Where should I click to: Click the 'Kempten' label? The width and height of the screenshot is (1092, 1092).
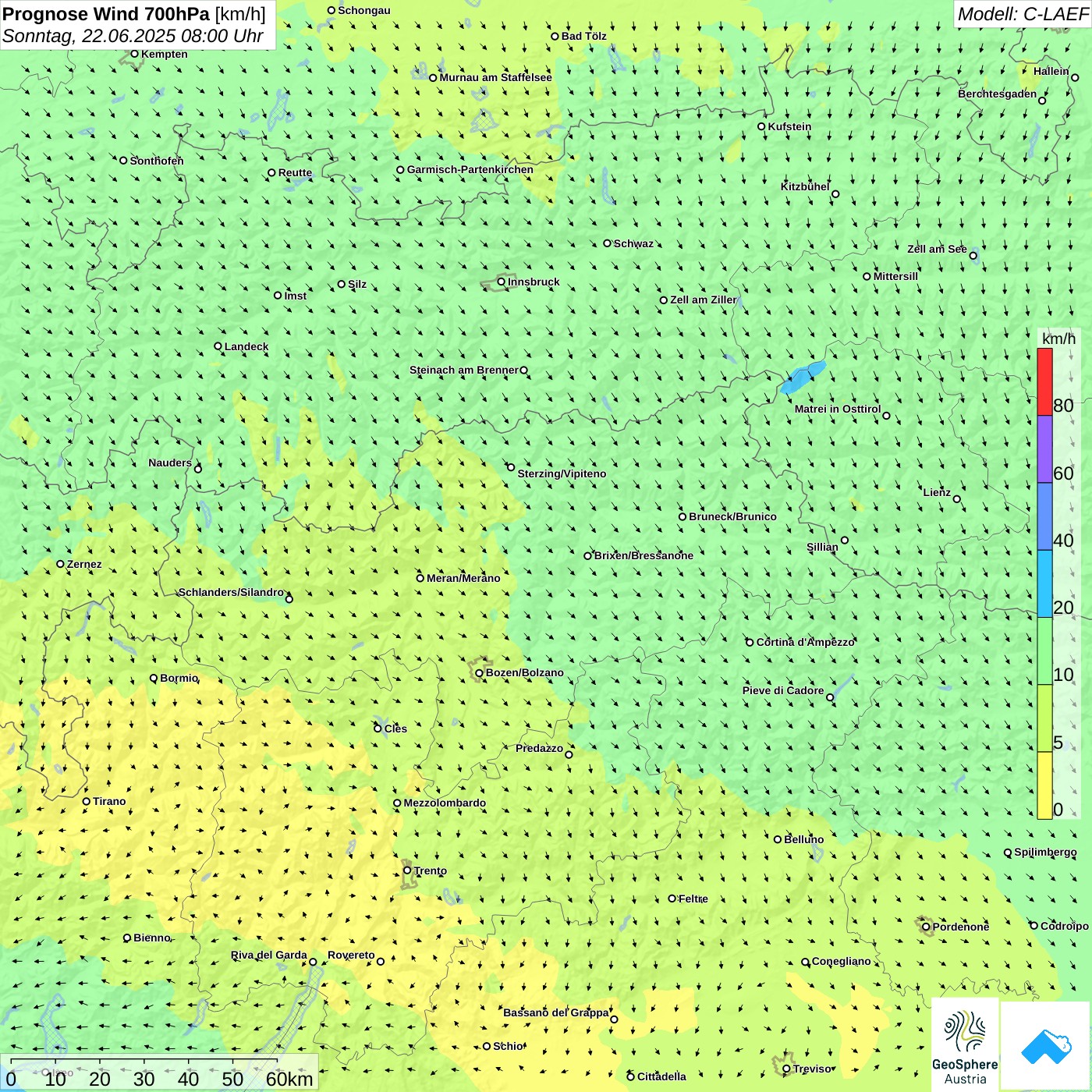pyautogui.click(x=164, y=54)
